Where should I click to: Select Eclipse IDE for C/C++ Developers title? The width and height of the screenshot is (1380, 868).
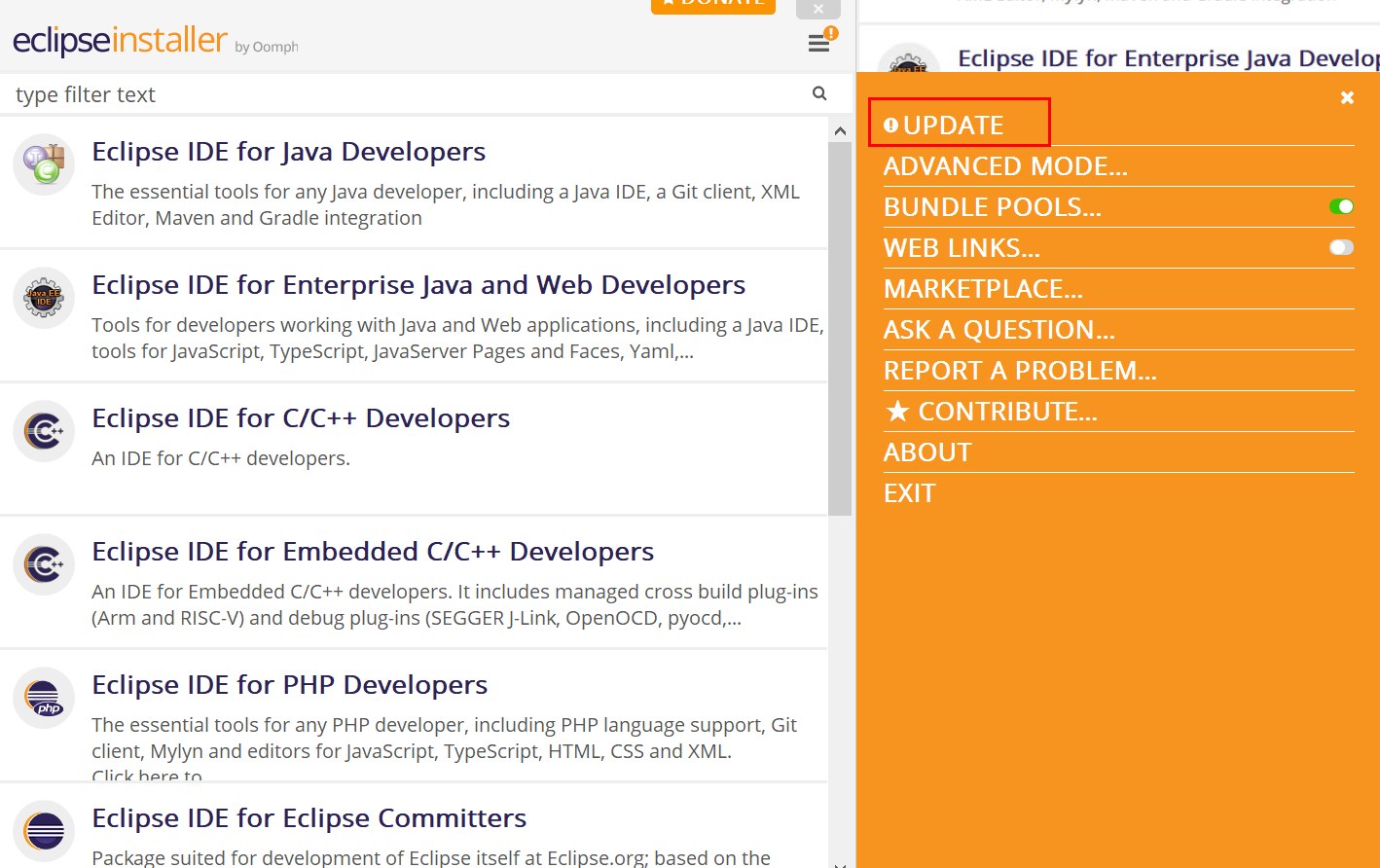tap(301, 418)
